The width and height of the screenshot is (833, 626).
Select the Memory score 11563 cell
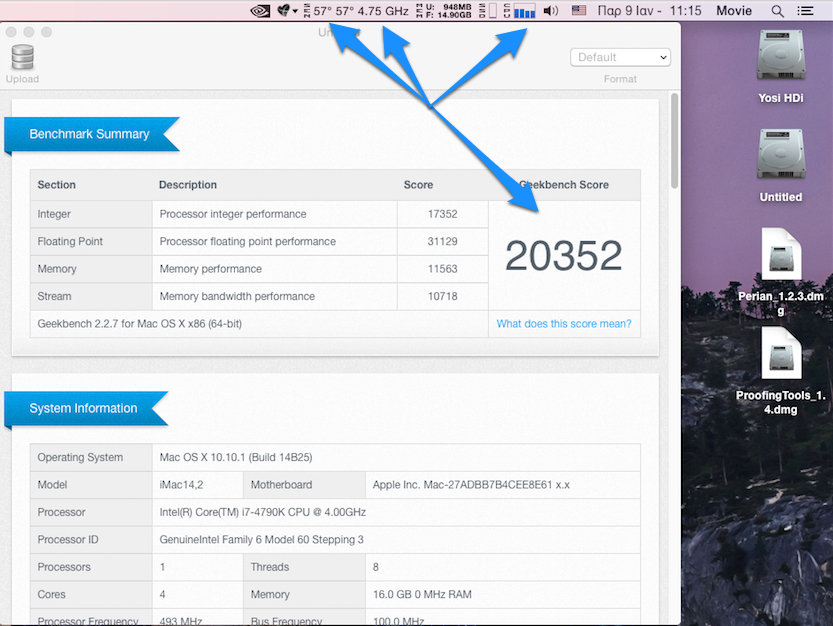[443, 269]
